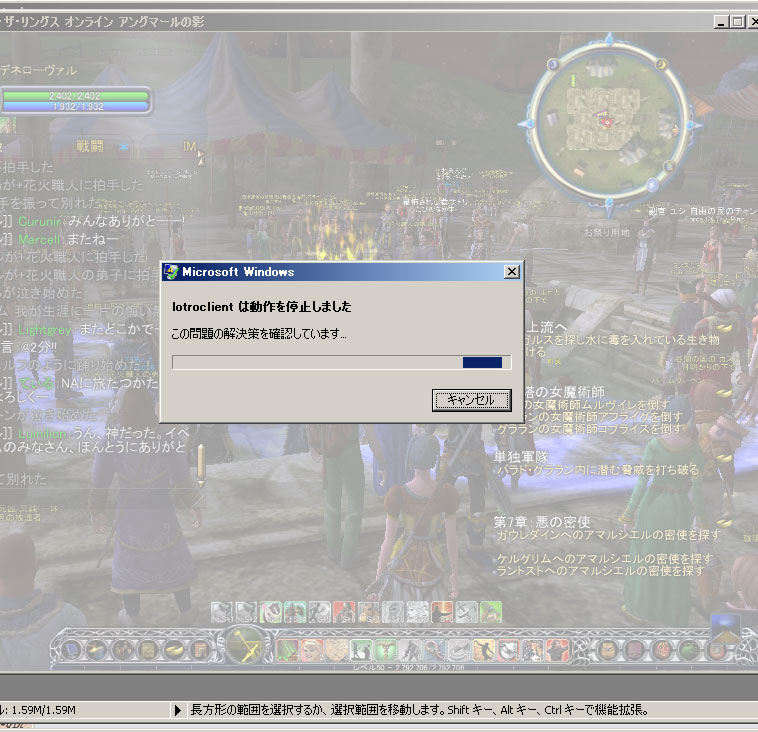Use the blonde face skill on red background
The height and width of the screenshot is (732, 758).
(312, 650)
